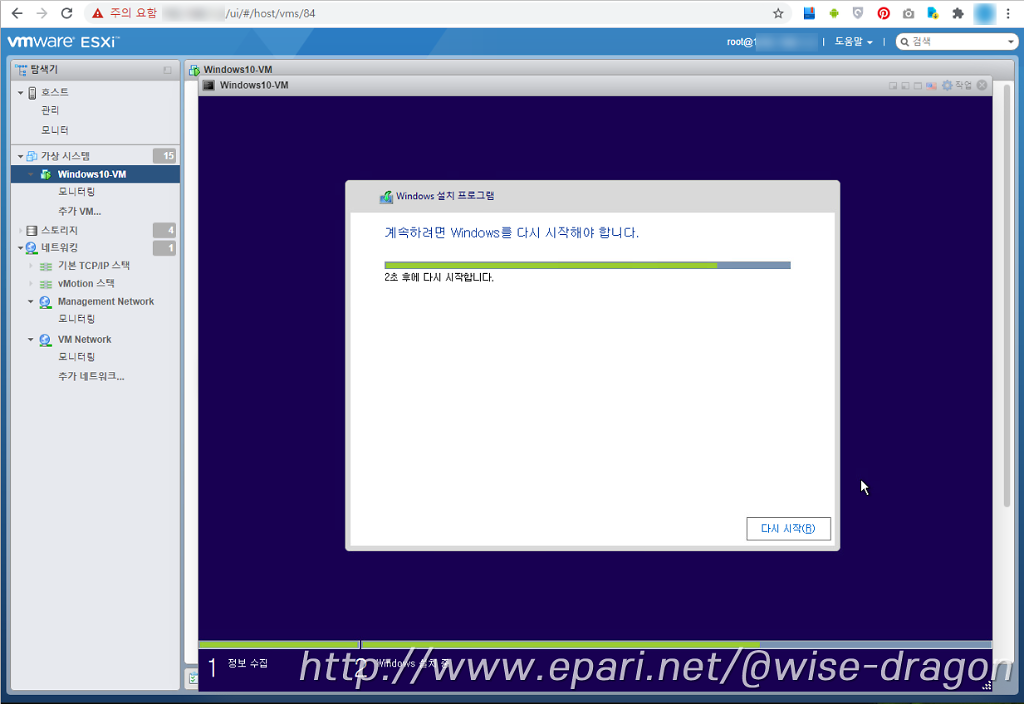Select 스토리지 in the navigator
Viewport: 1024px width, 704px height.
click(59, 231)
